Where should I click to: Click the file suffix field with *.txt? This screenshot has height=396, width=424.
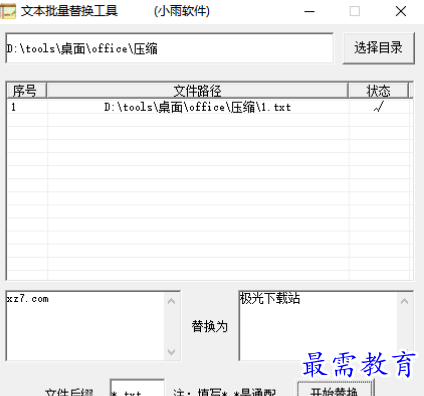137,388
